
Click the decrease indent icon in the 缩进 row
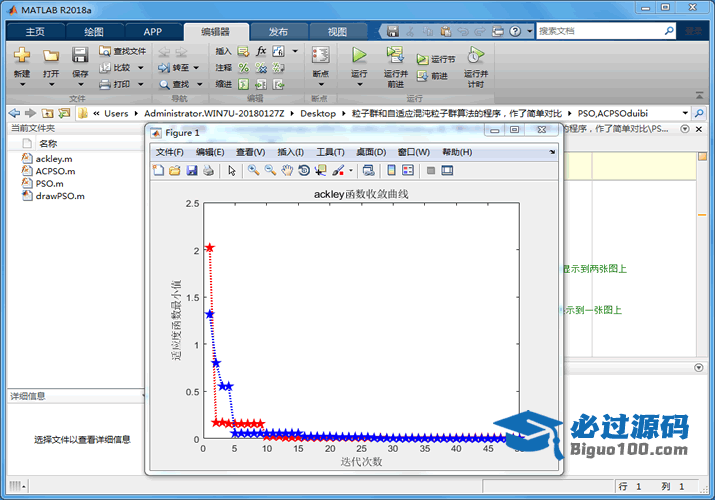point(278,84)
